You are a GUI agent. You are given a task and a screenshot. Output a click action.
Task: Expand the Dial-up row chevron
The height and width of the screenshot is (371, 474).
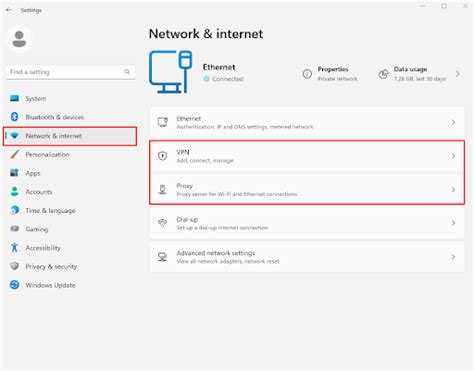tap(453, 223)
